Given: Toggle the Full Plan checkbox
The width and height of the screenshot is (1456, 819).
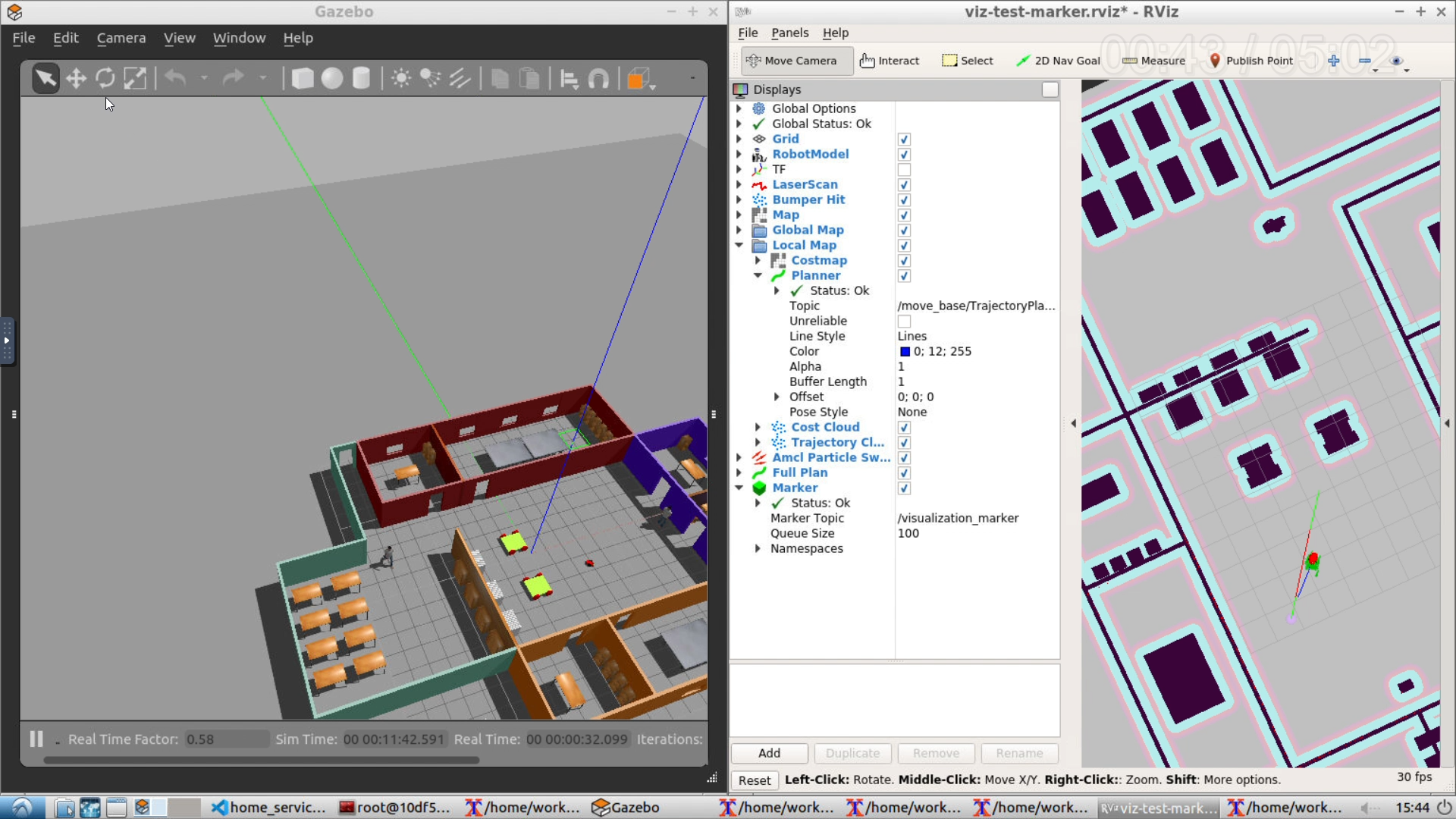Looking at the screenshot, I should click(x=904, y=472).
